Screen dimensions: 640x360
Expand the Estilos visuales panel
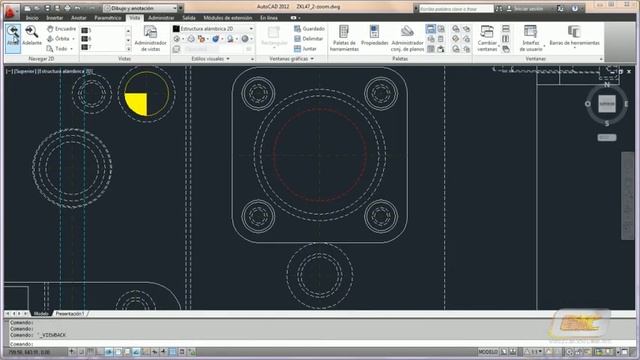[x=210, y=59]
